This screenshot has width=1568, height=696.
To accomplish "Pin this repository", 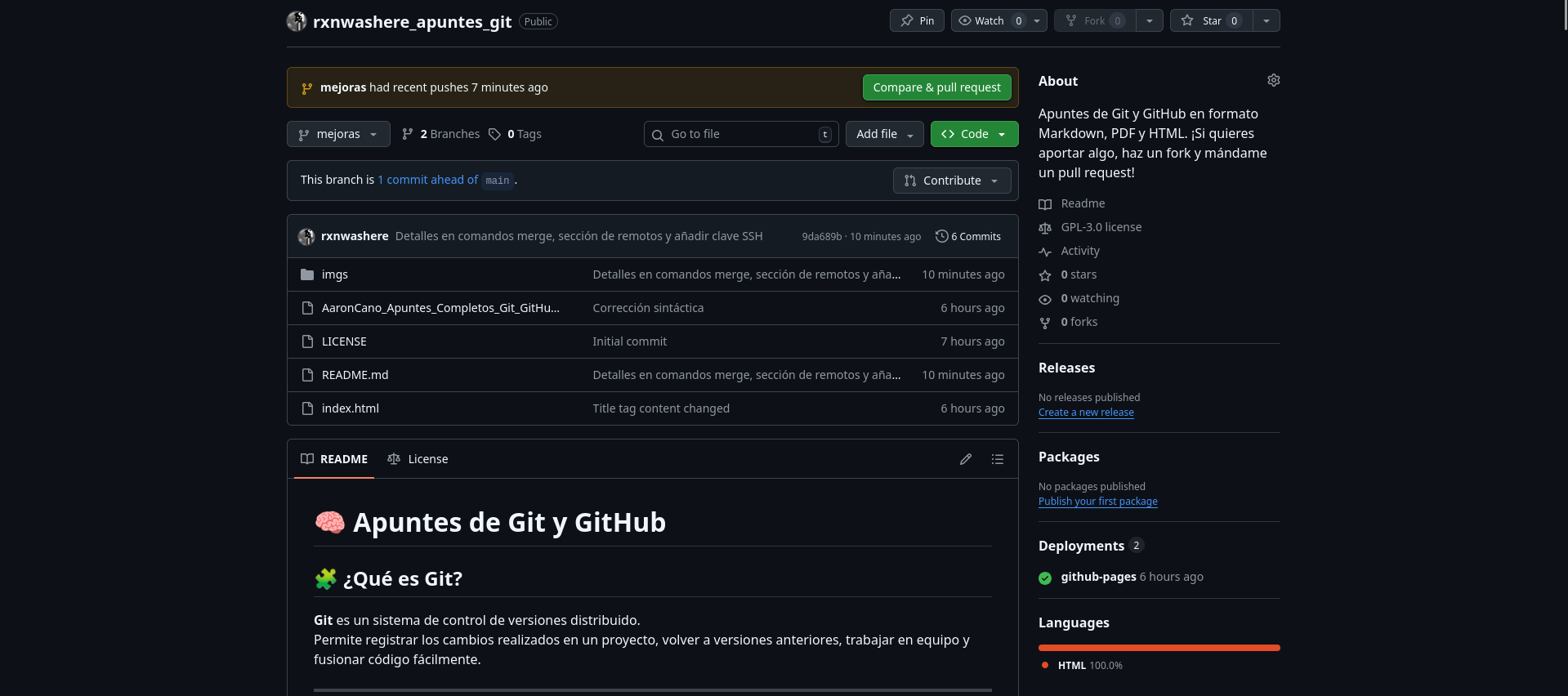I will pyautogui.click(x=917, y=20).
